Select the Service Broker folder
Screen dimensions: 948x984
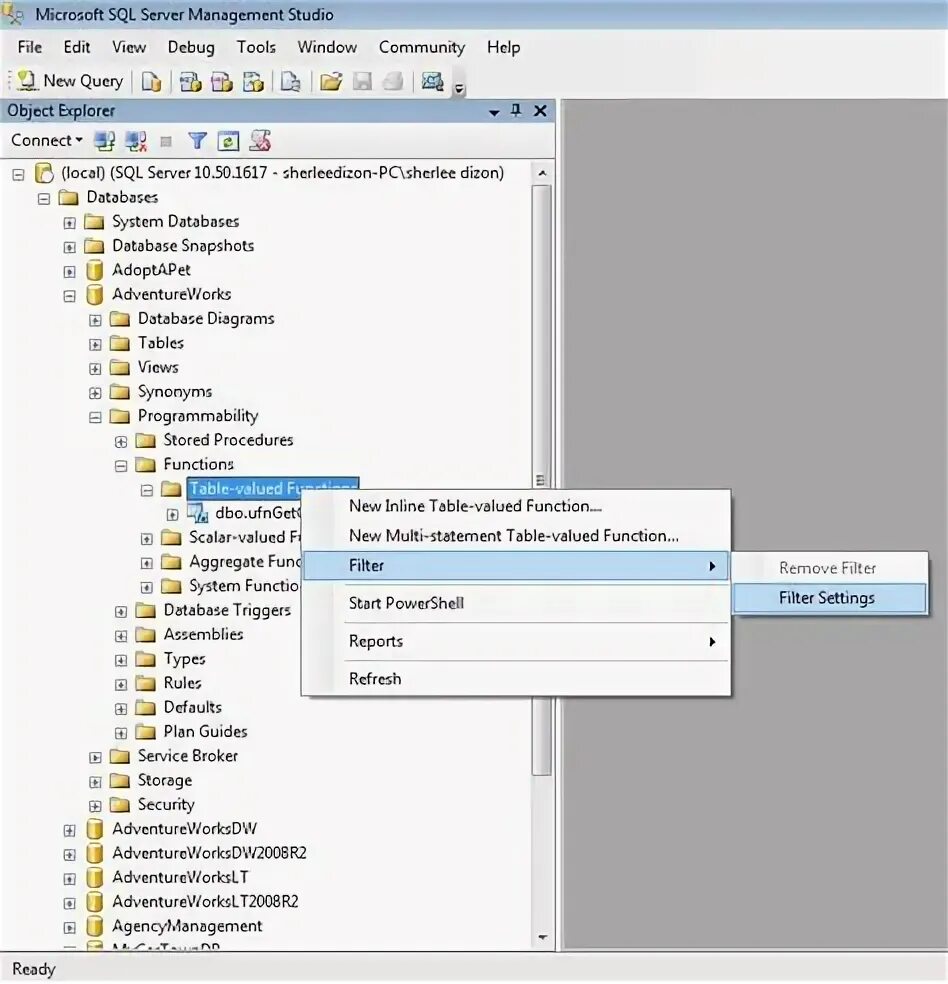[x=188, y=756]
